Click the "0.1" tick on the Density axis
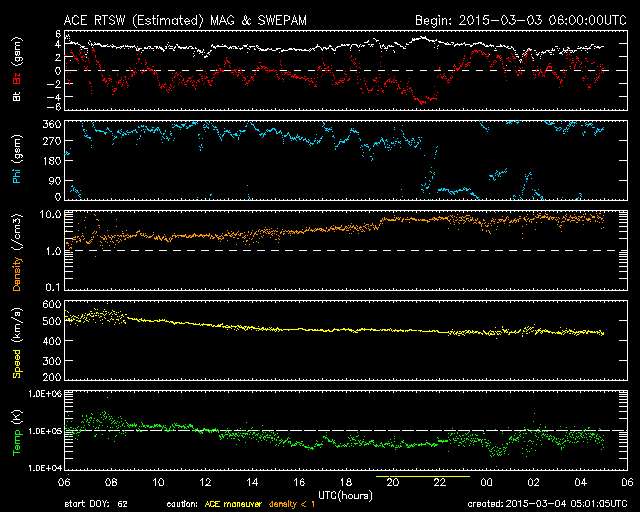 [x=53, y=288]
